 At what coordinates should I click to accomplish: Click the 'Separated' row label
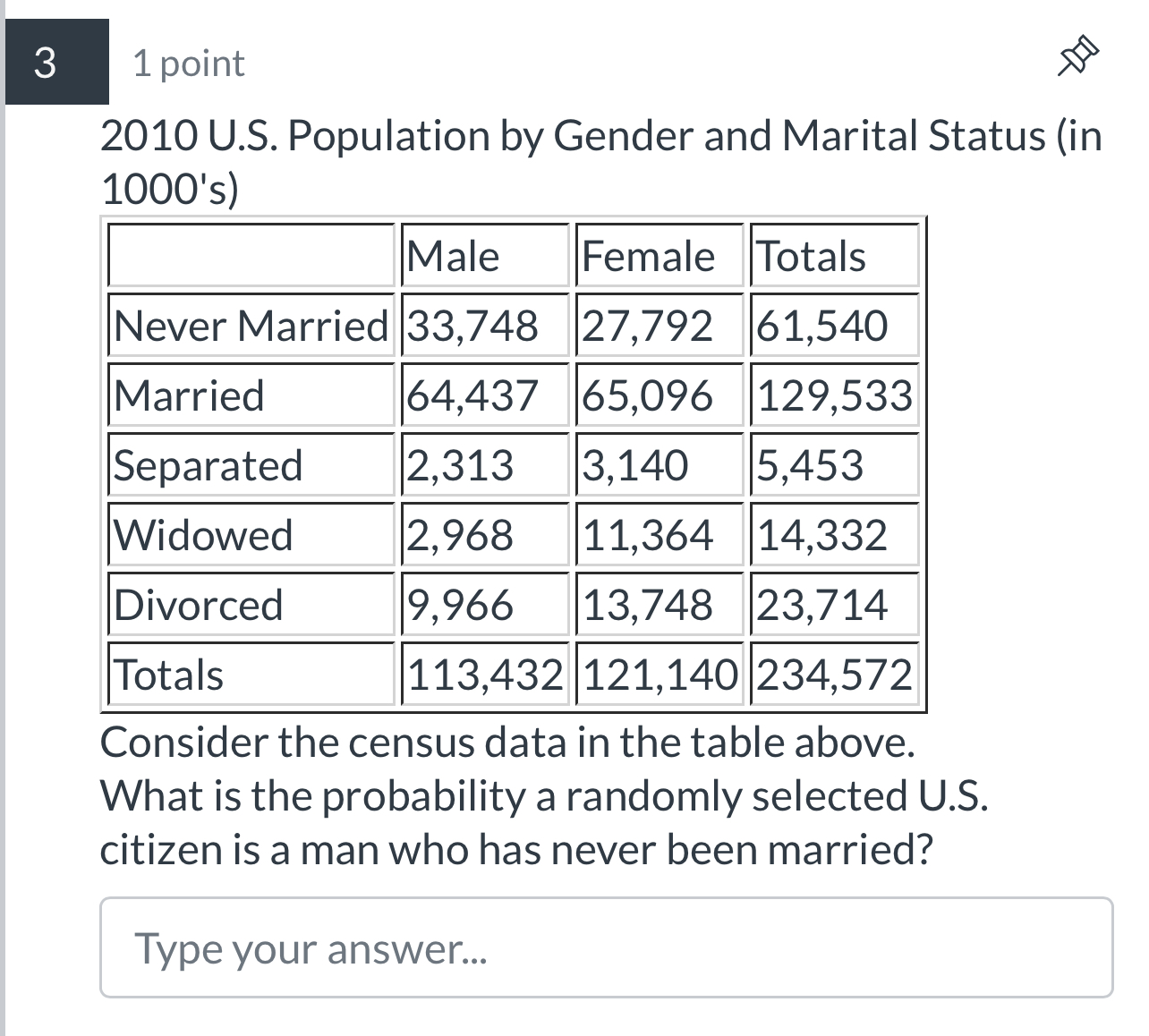pyautogui.click(x=209, y=464)
